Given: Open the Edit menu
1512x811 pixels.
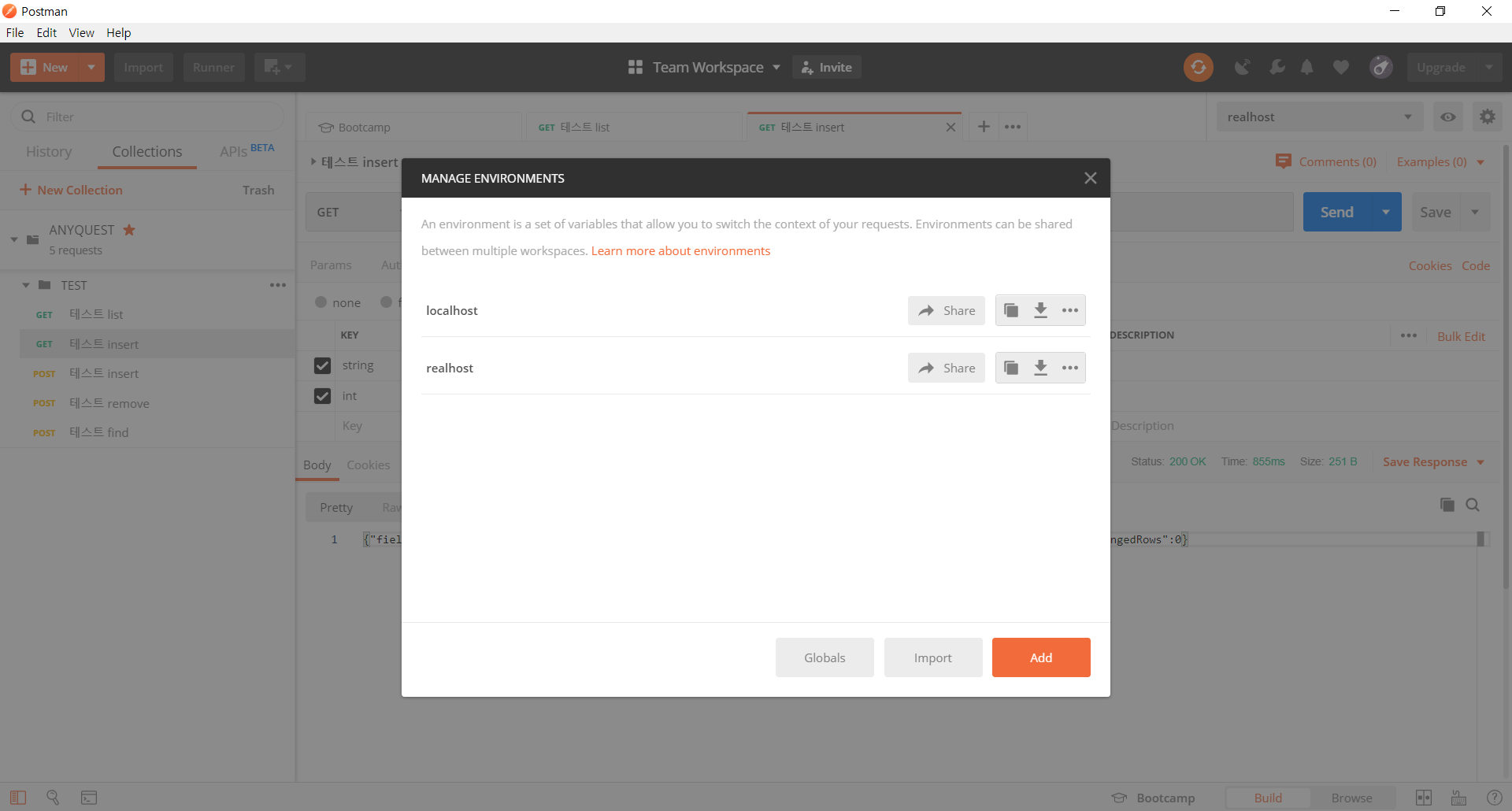Looking at the screenshot, I should click(x=46, y=32).
